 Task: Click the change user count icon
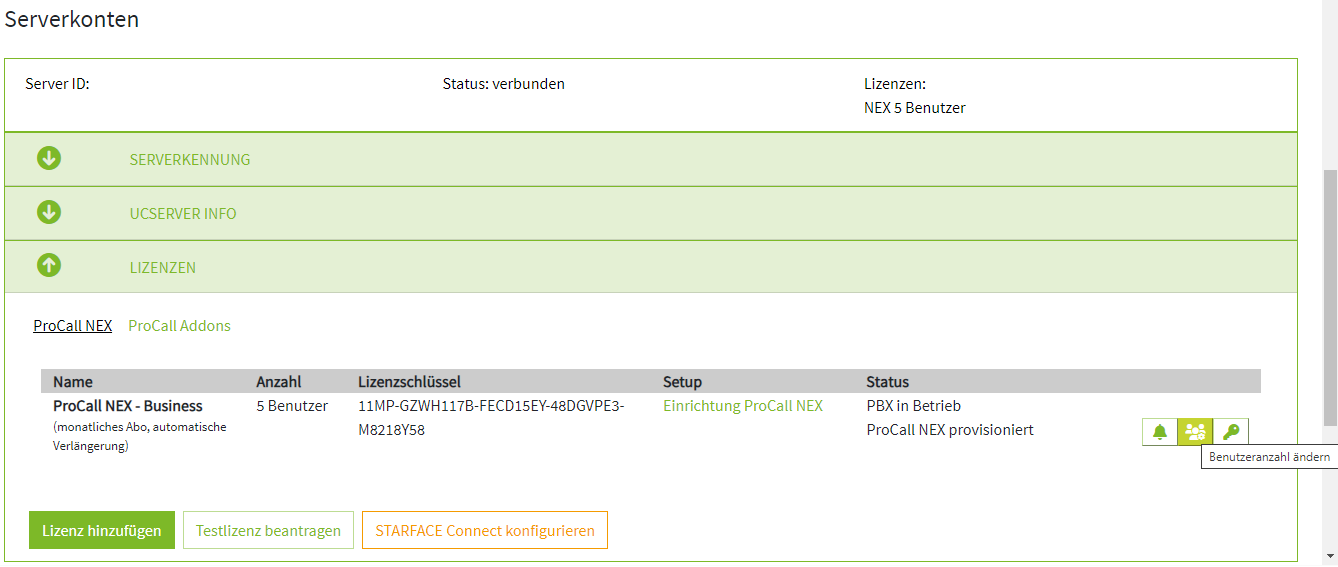coord(1195,432)
